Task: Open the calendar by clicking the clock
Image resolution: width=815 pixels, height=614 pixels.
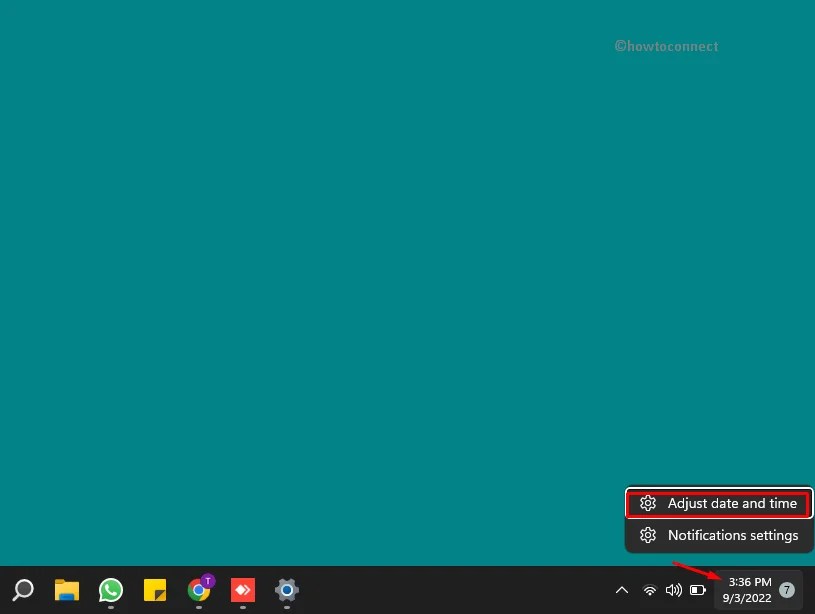Action: 748,582
